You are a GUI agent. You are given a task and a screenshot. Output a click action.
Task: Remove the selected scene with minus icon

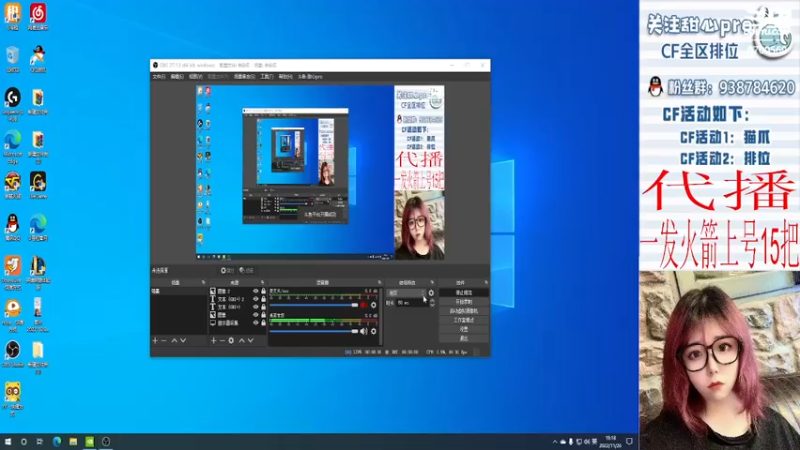point(164,340)
